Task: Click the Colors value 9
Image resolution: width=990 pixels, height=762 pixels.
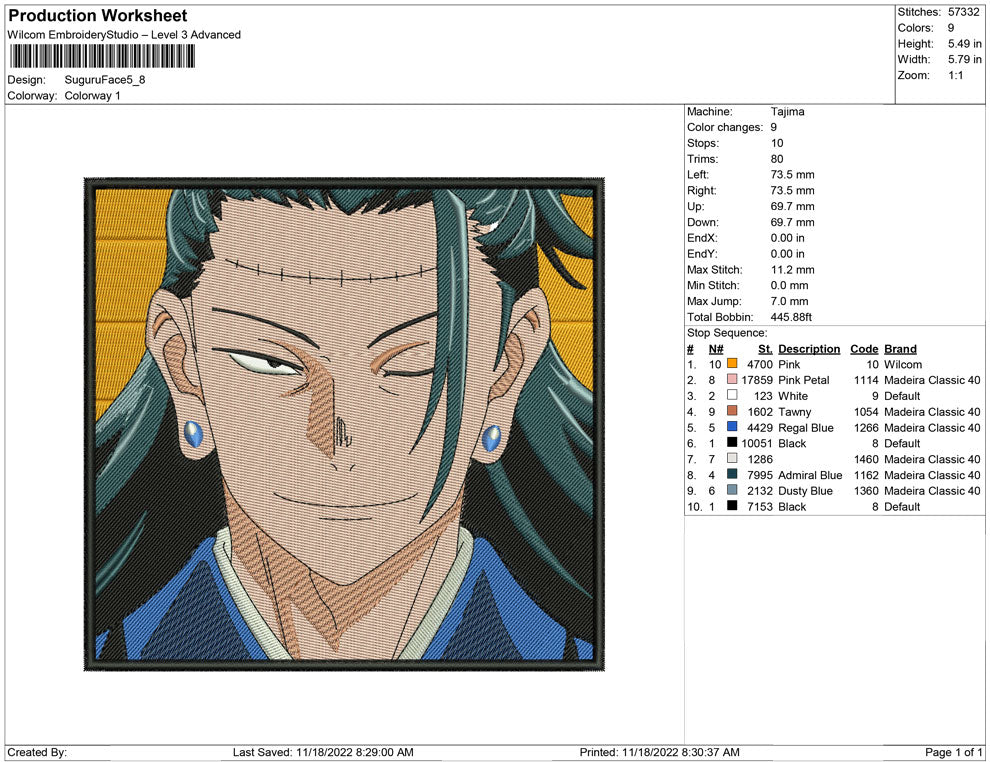Action: tap(951, 28)
